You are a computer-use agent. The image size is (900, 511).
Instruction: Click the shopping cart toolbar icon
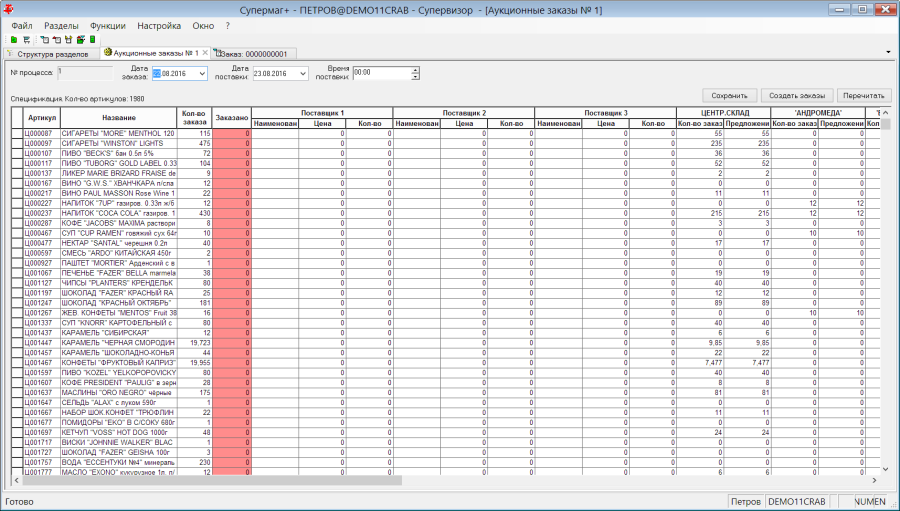tap(26, 40)
